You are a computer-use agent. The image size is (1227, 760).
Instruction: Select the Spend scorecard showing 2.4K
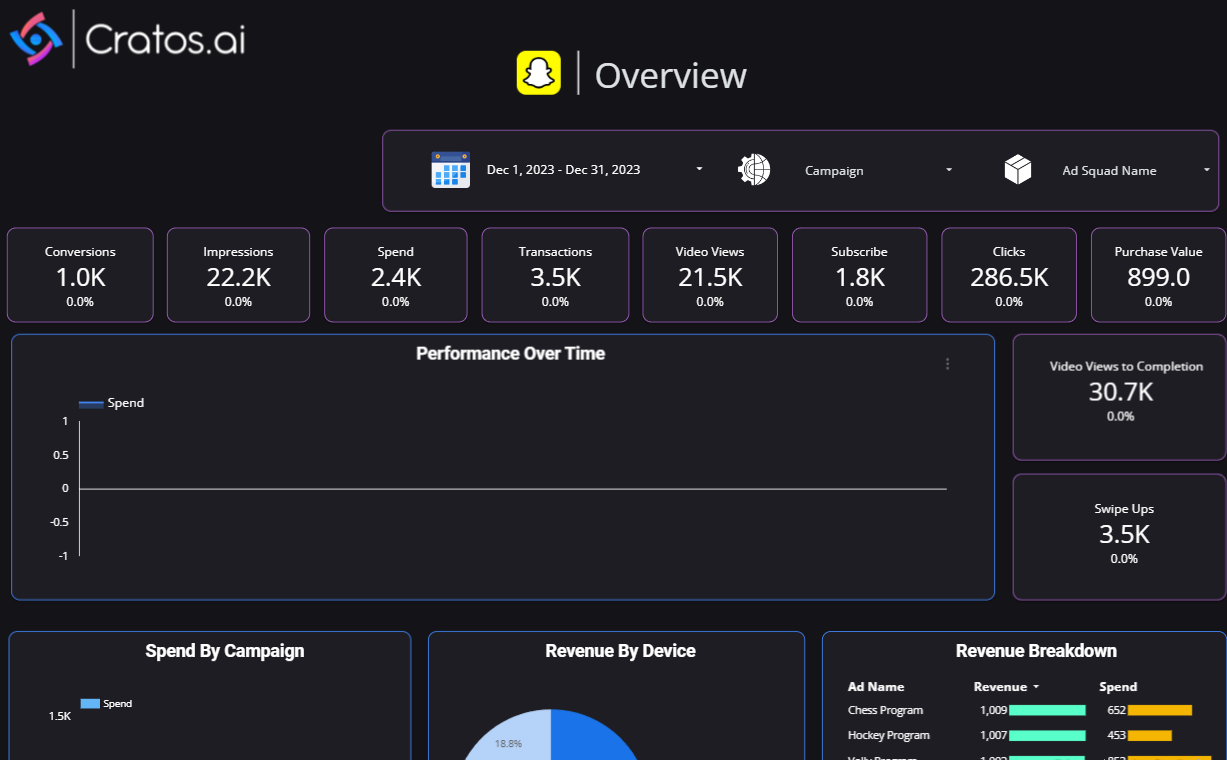(x=396, y=275)
